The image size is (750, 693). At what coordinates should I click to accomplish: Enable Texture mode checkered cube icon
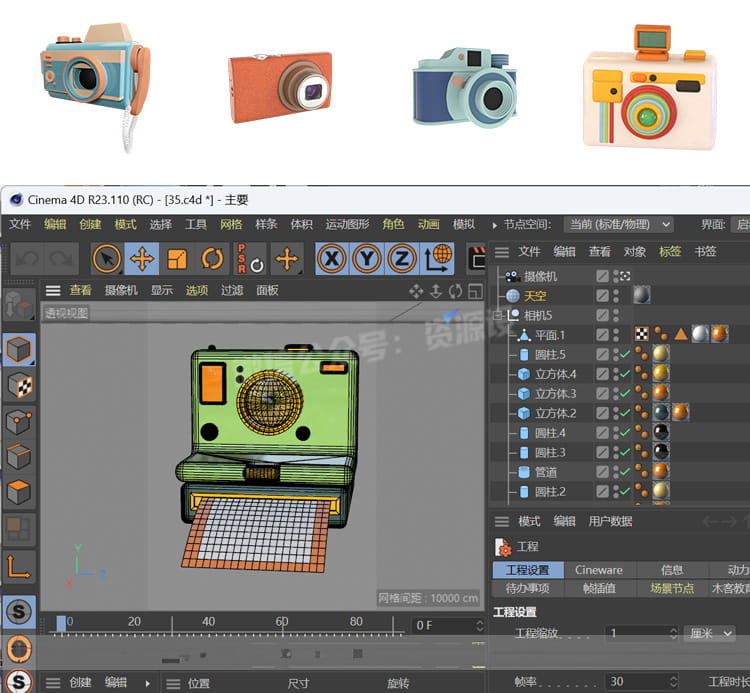click(19, 385)
